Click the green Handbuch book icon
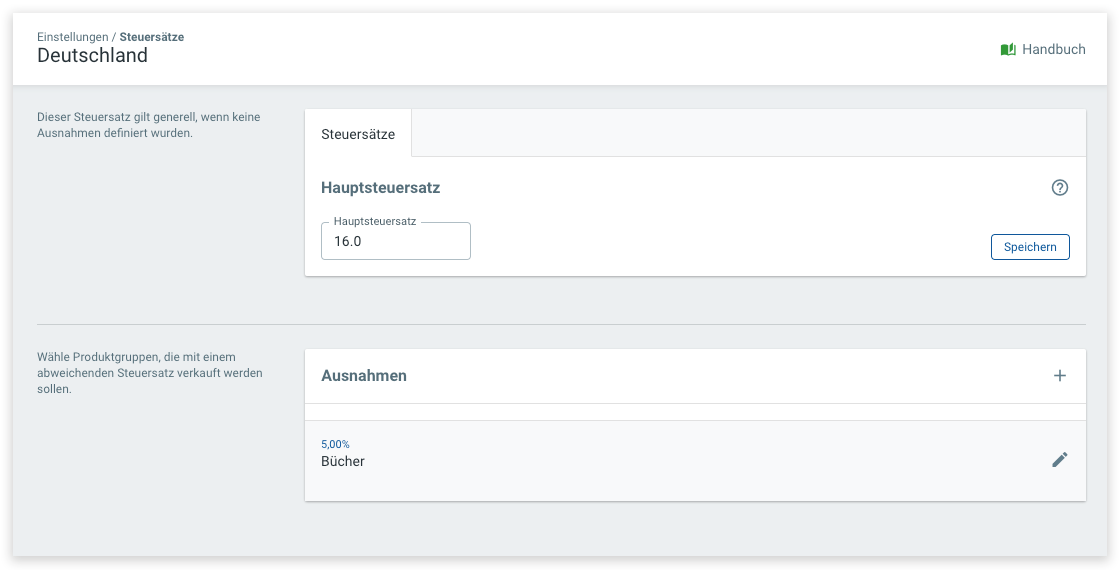1120x570 pixels. (1008, 49)
